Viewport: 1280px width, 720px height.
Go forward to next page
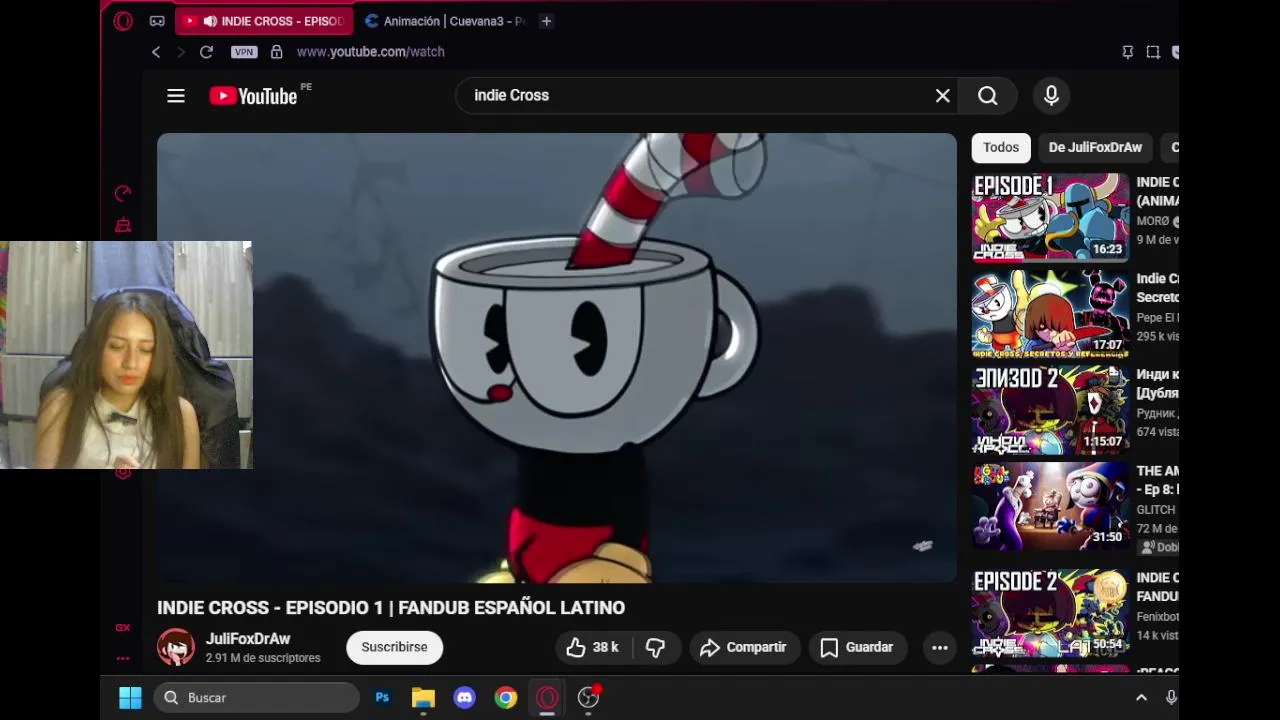[x=181, y=52]
